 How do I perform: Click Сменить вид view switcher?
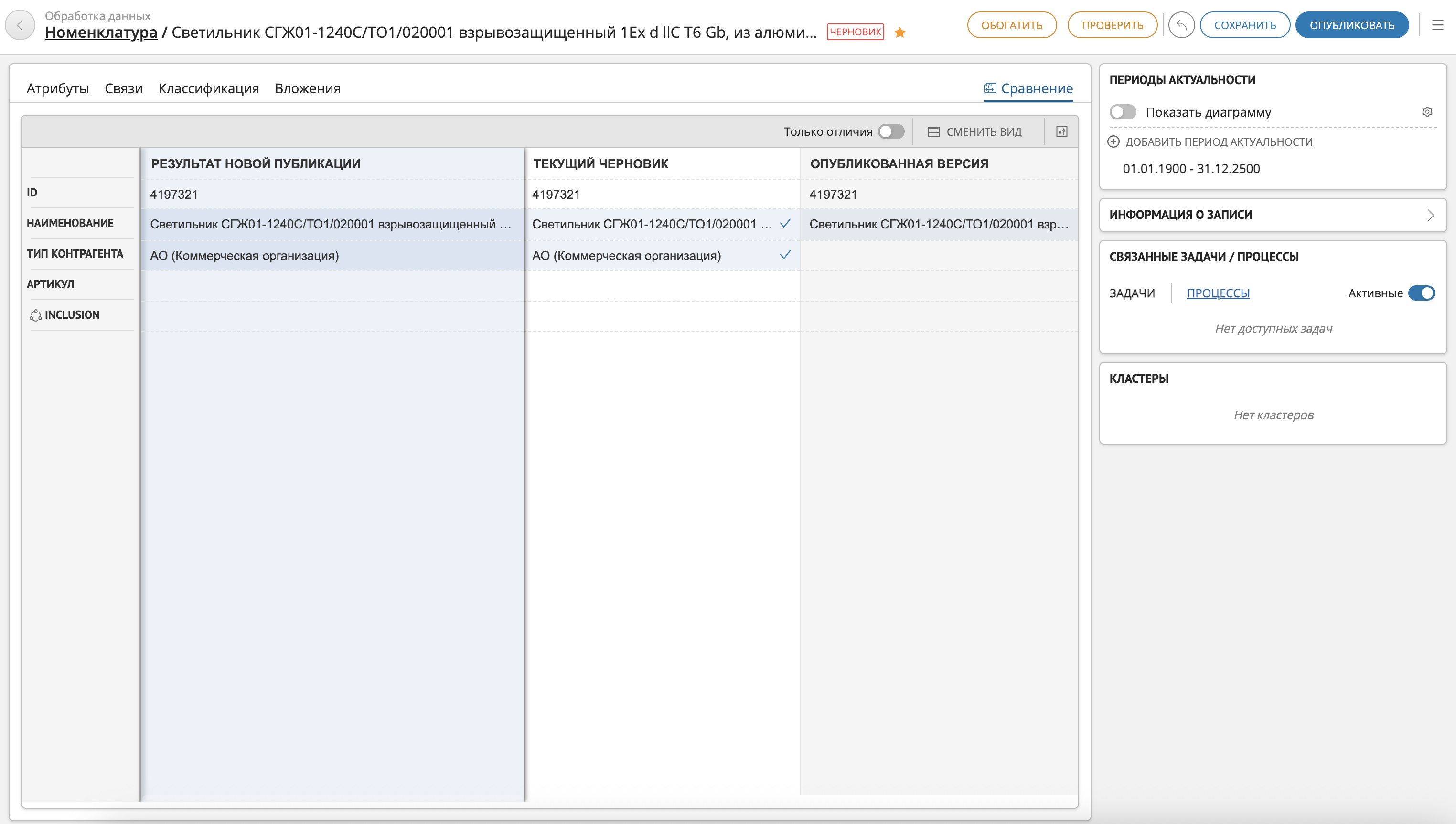[x=975, y=132]
